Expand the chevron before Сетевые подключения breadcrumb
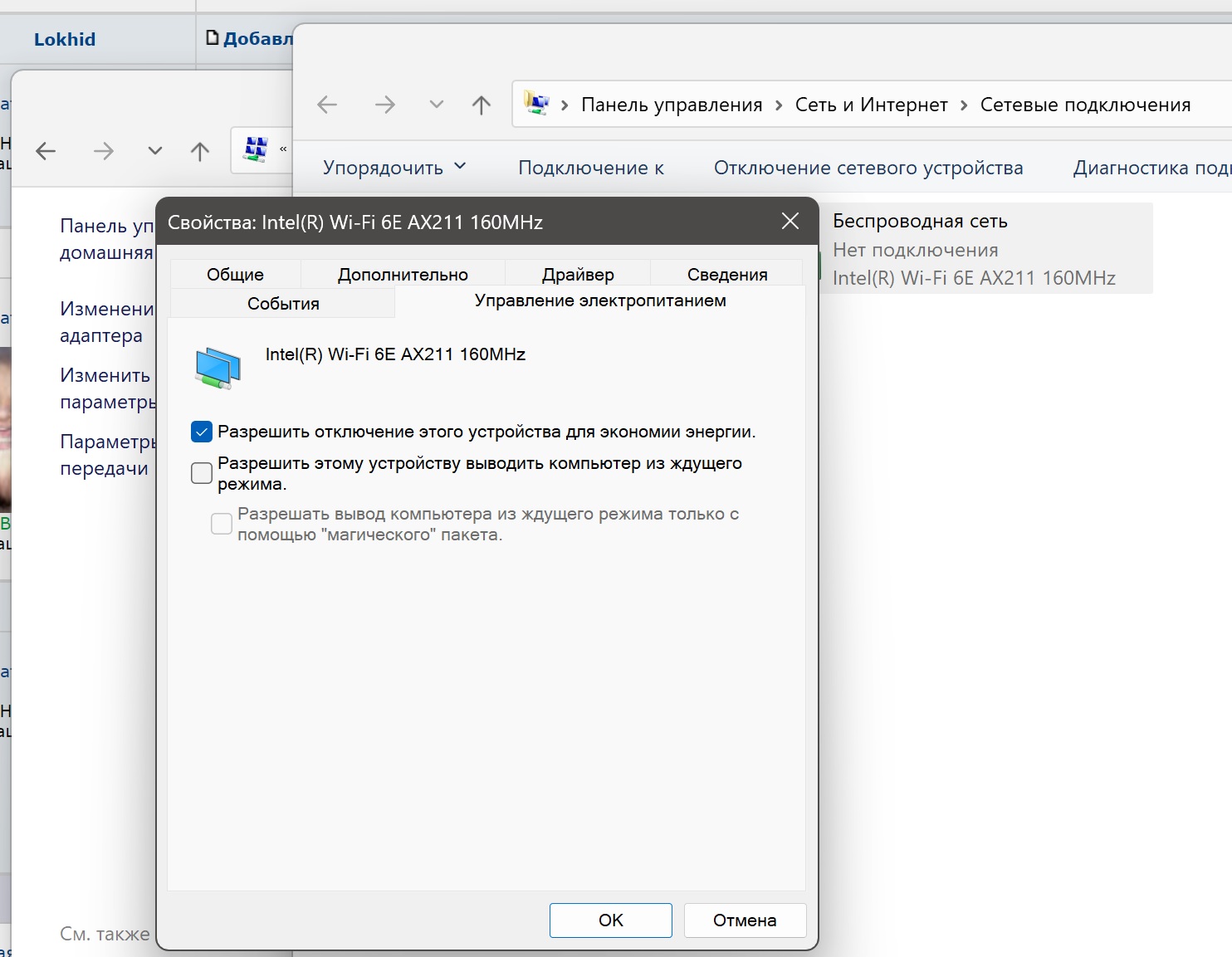The image size is (1232, 957). click(964, 105)
